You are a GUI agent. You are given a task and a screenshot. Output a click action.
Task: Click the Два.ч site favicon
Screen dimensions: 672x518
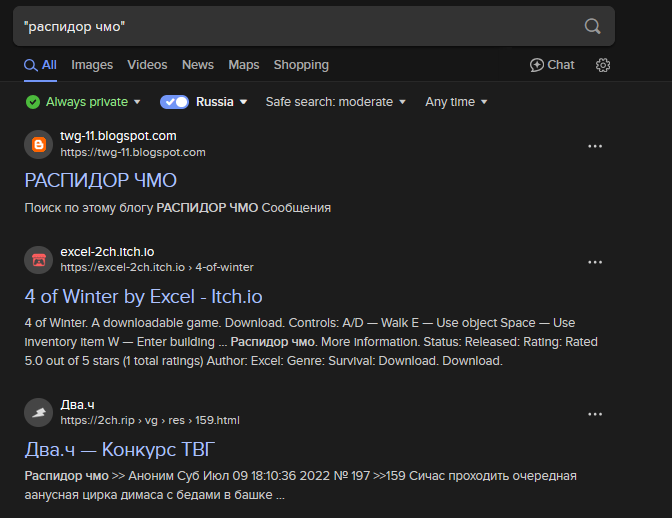tap(39, 413)
